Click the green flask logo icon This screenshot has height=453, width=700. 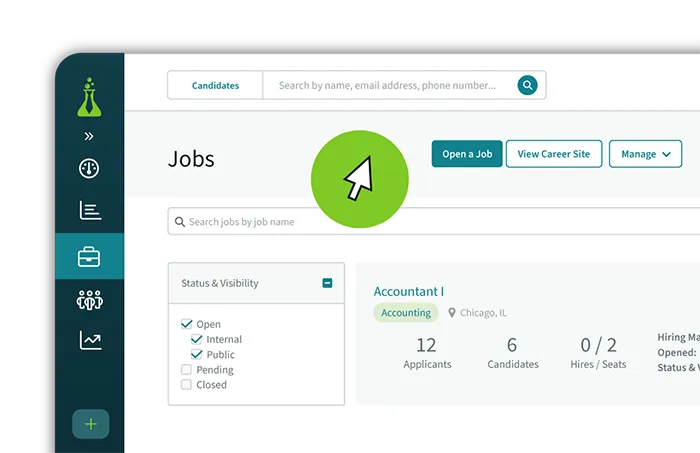tap(89, 98)
